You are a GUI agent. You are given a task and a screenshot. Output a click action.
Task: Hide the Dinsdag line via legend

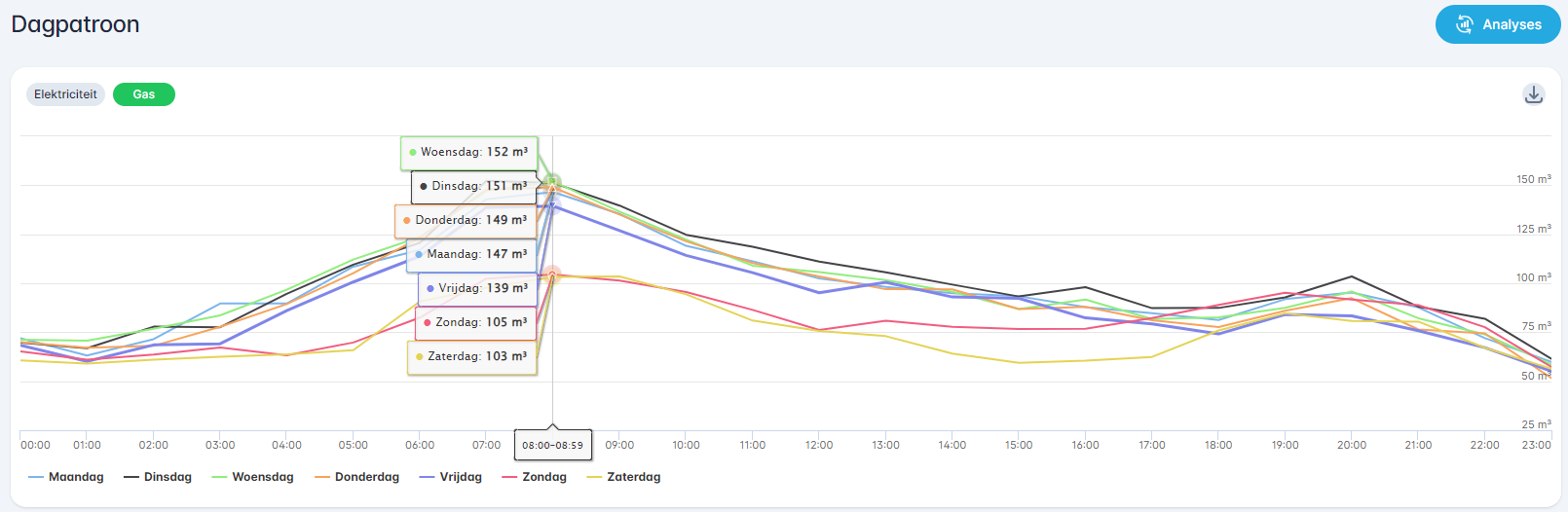click(158, 477)
